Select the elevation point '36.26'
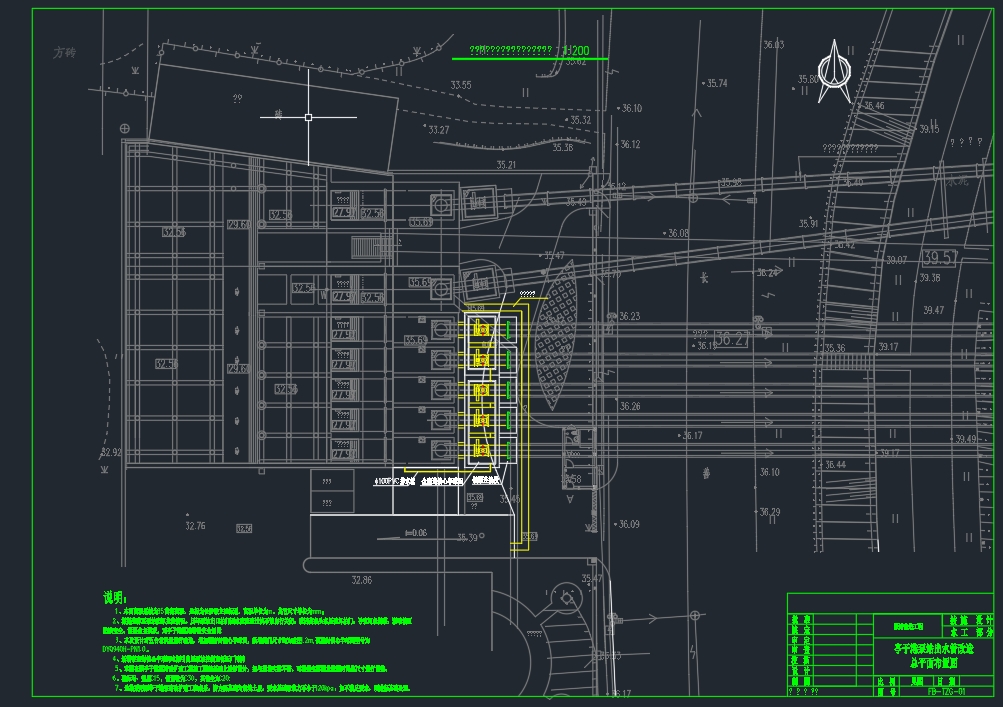Viewport: 1003px width, 707px height. [629, 406]
